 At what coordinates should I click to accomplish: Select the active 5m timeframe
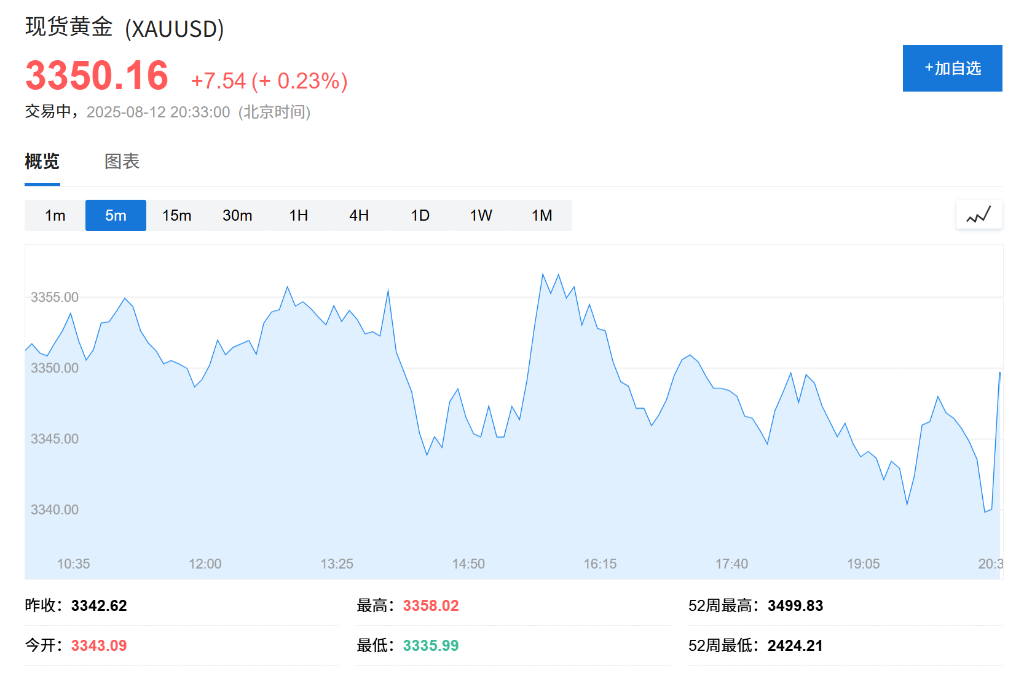tap(116, 216)
